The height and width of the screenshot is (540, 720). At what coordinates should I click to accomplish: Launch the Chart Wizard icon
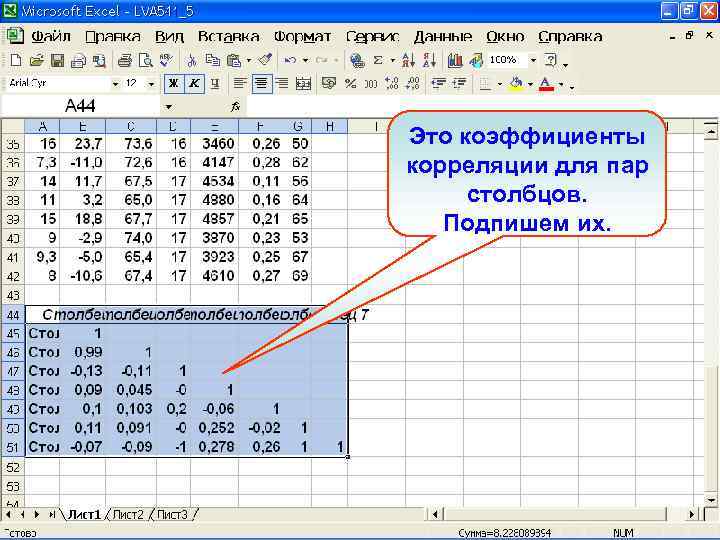coord(455,60)
